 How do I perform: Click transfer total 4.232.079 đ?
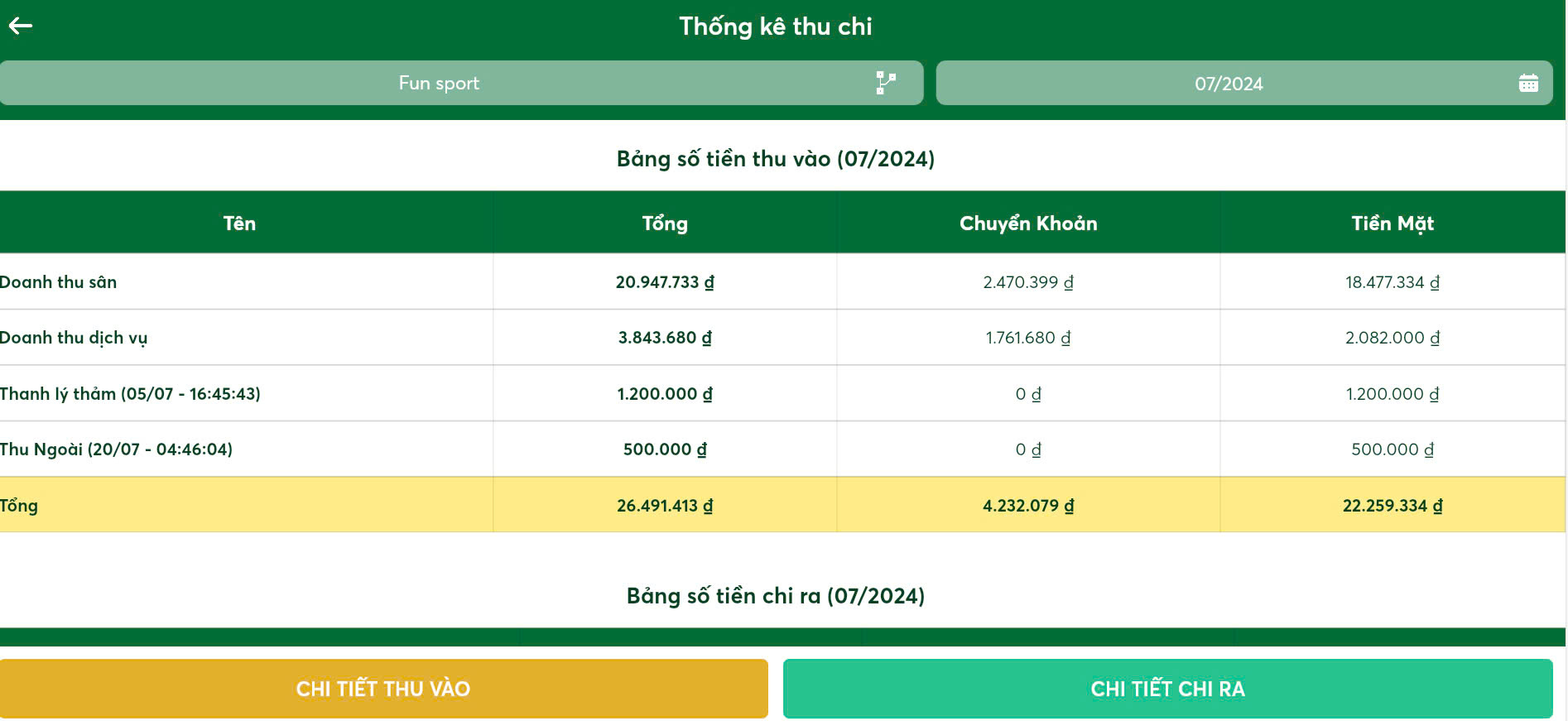[1028, 506]
